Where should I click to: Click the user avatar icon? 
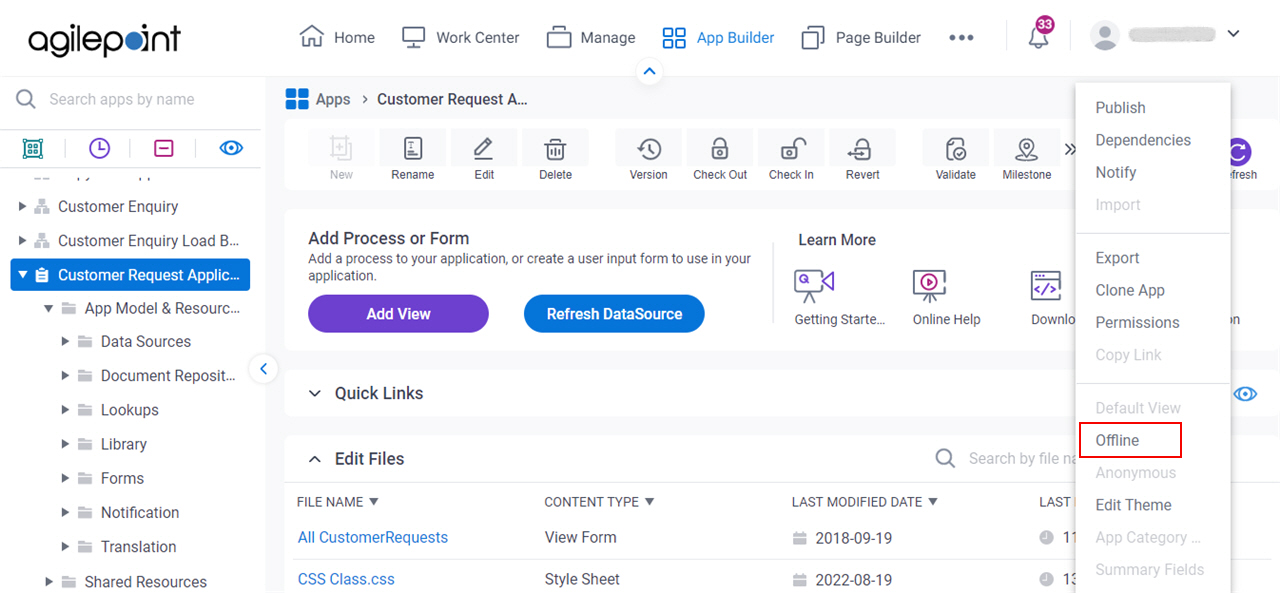coord(1105,36)
